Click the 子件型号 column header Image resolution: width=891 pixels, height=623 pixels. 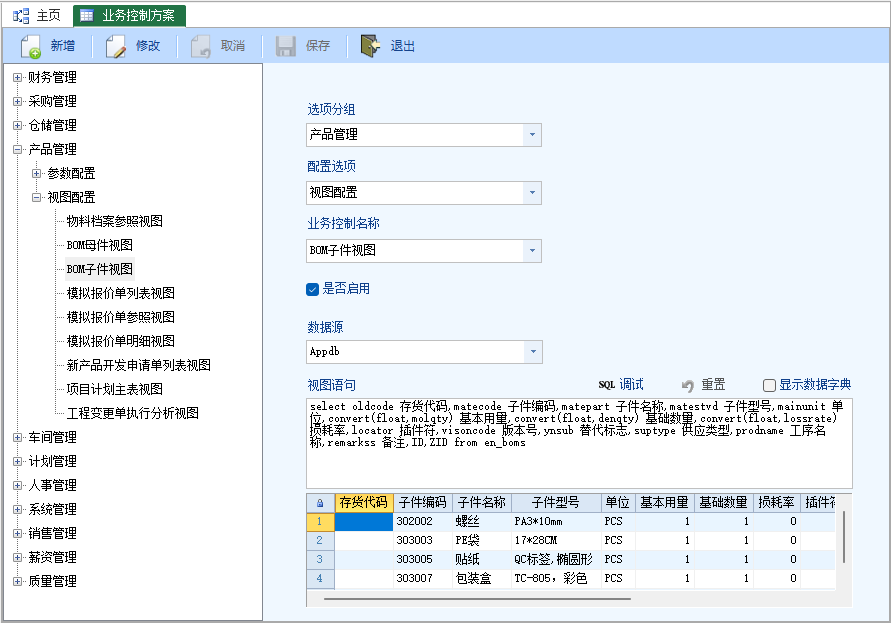coord(556,502)
